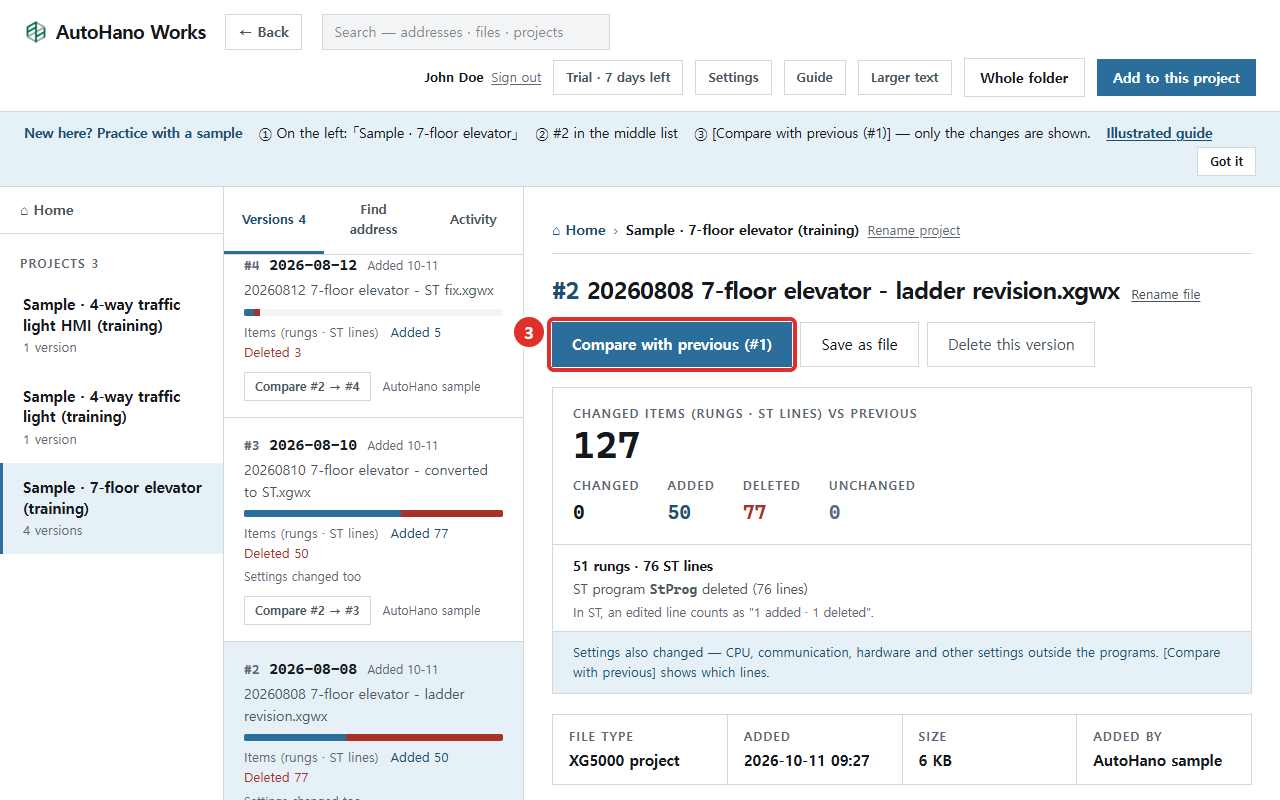1280x800 pixels.
Task: Click the Deleted count 77
Action: pyautogui.click(x=754, y=512)
